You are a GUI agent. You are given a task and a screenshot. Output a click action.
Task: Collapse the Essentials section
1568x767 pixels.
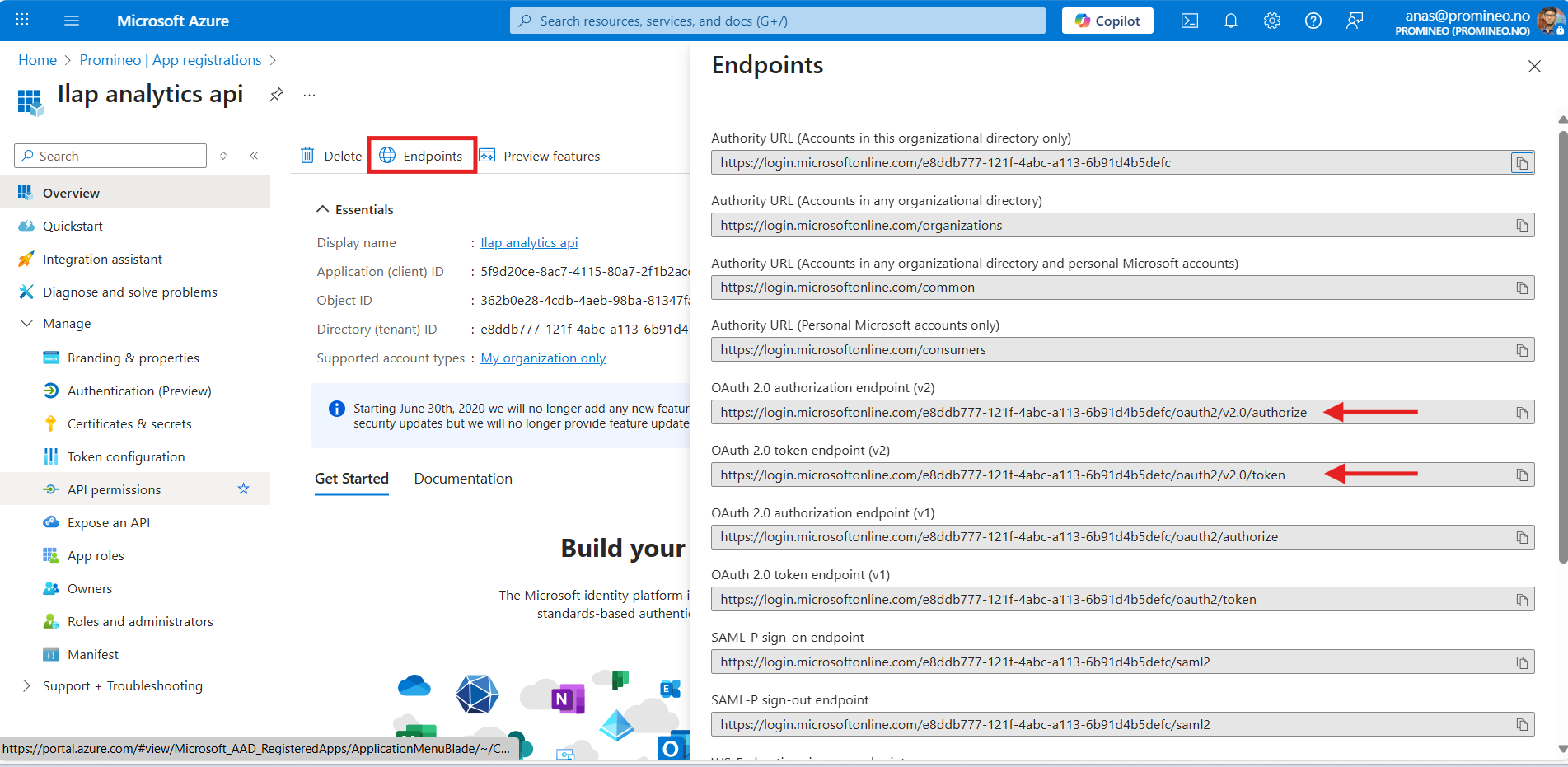(x=323, y=209)
